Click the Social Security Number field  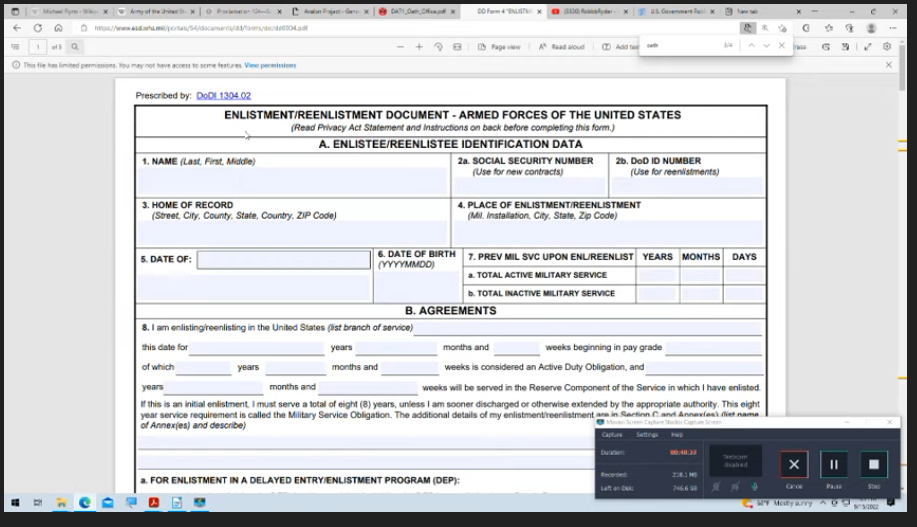click(529, 187)
